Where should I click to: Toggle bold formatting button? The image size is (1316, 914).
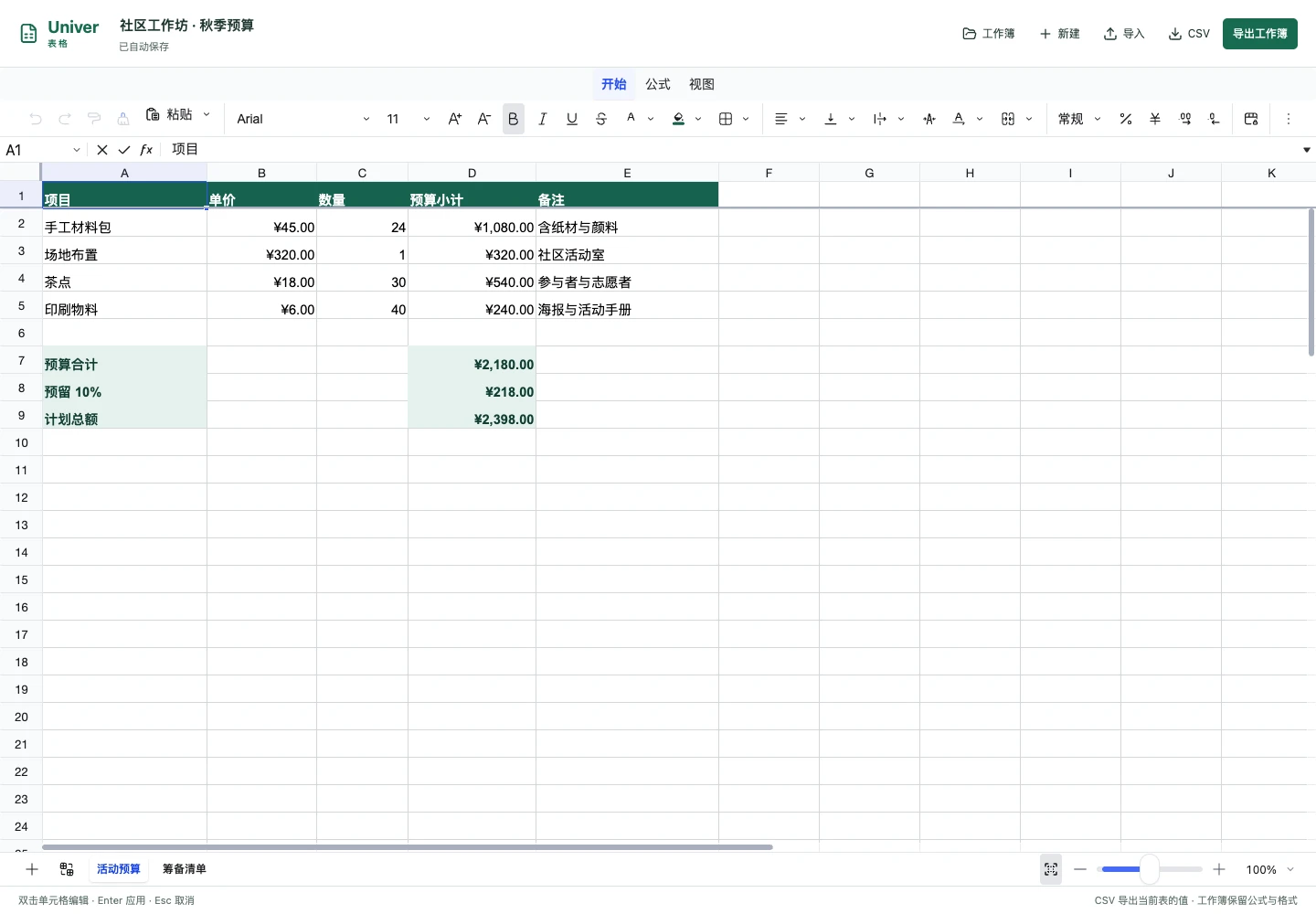coord(513,119)
